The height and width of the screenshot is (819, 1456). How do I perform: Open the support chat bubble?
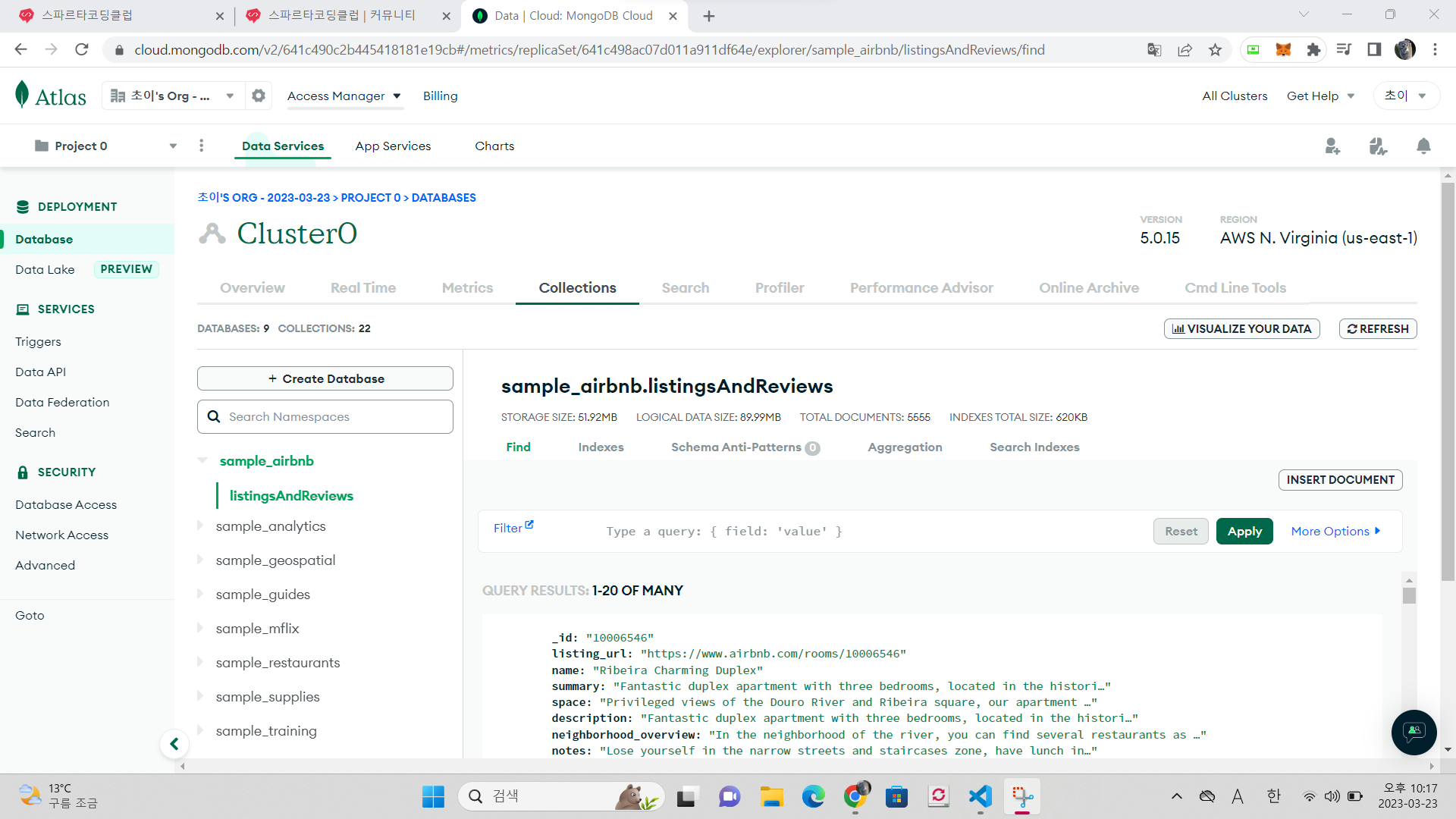(1414, 732)
